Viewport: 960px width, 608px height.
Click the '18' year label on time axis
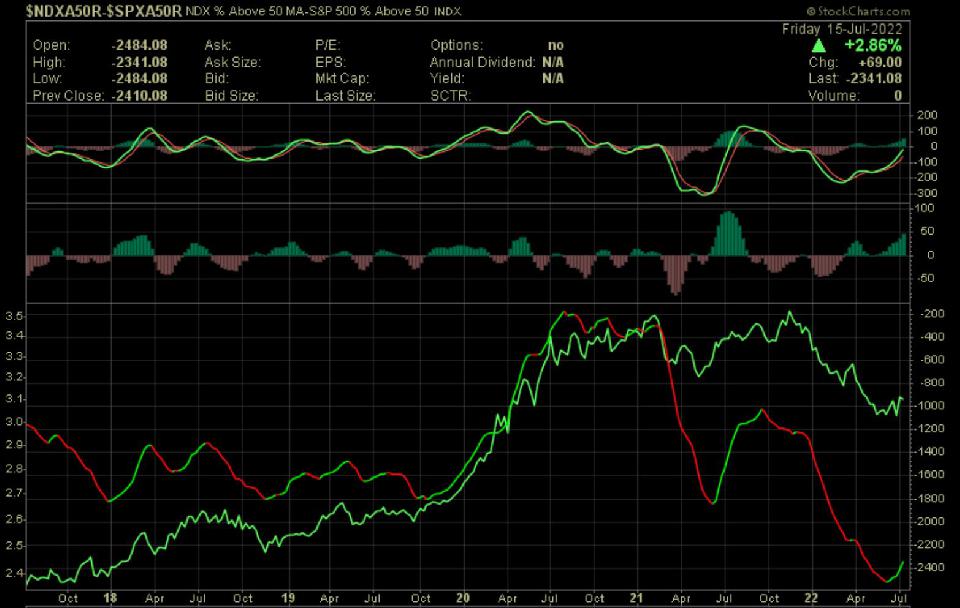pos(110,598)
